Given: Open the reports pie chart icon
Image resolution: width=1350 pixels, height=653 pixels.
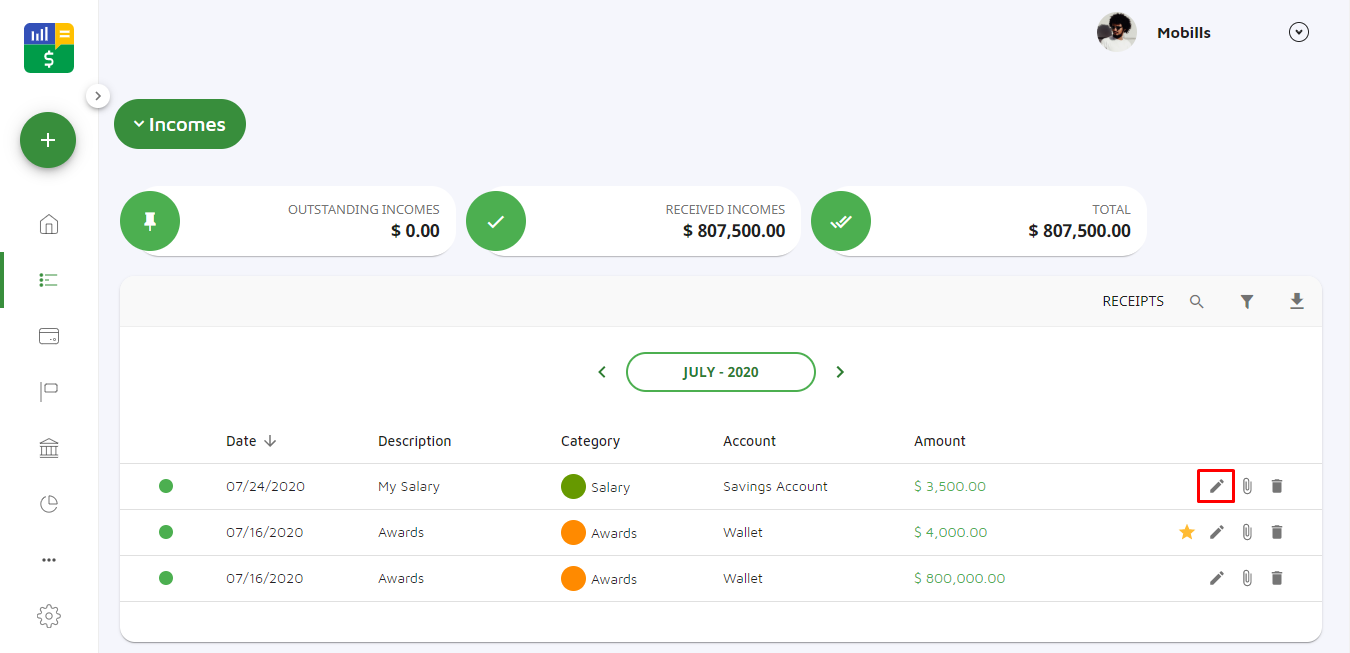Looking at the screenshot, I should 48,504.
